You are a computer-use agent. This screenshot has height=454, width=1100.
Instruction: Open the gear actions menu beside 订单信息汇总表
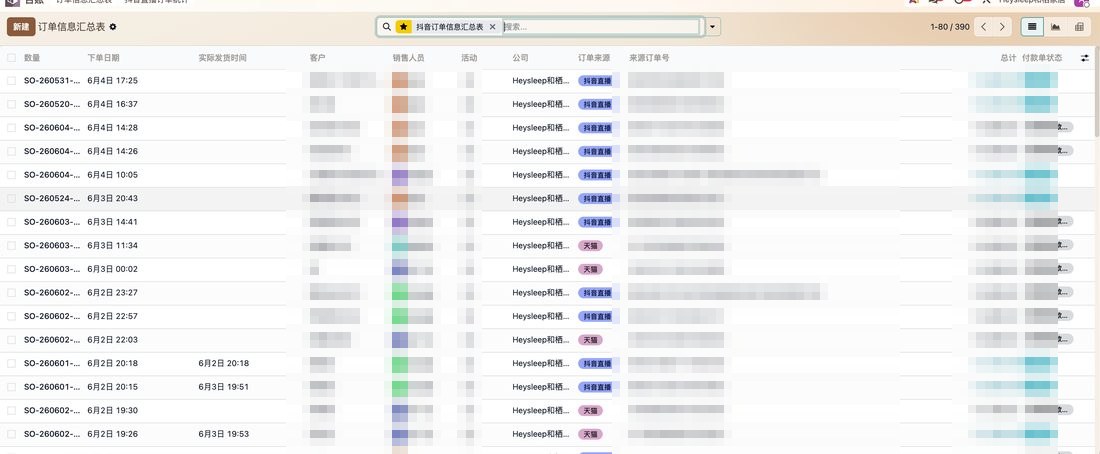[113, 27]
